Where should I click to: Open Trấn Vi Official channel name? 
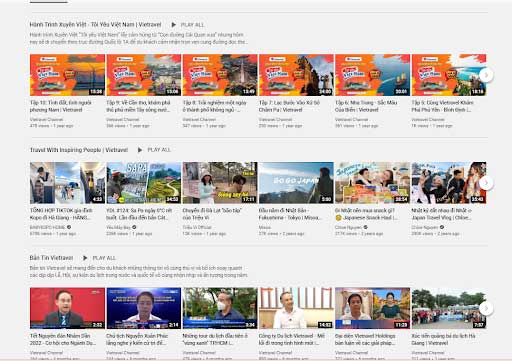[x=197, y=227]
